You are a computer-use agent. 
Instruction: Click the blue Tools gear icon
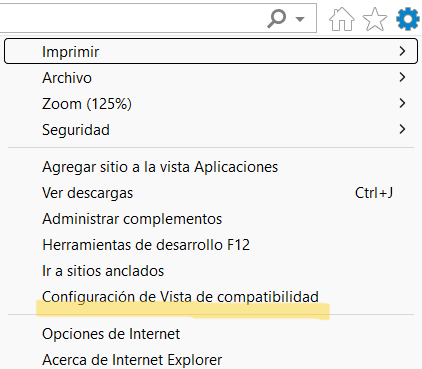[x=407, y=19]
